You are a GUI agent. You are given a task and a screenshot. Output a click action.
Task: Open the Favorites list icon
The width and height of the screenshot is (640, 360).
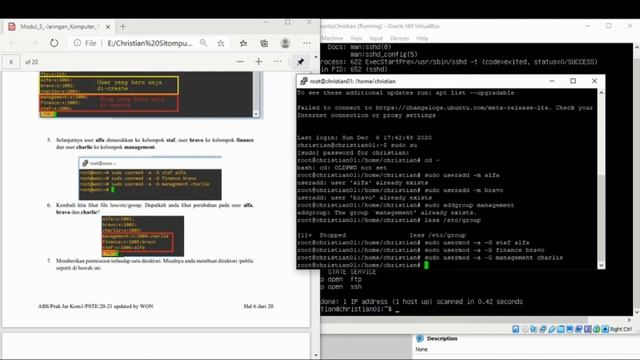coord(243,43)
